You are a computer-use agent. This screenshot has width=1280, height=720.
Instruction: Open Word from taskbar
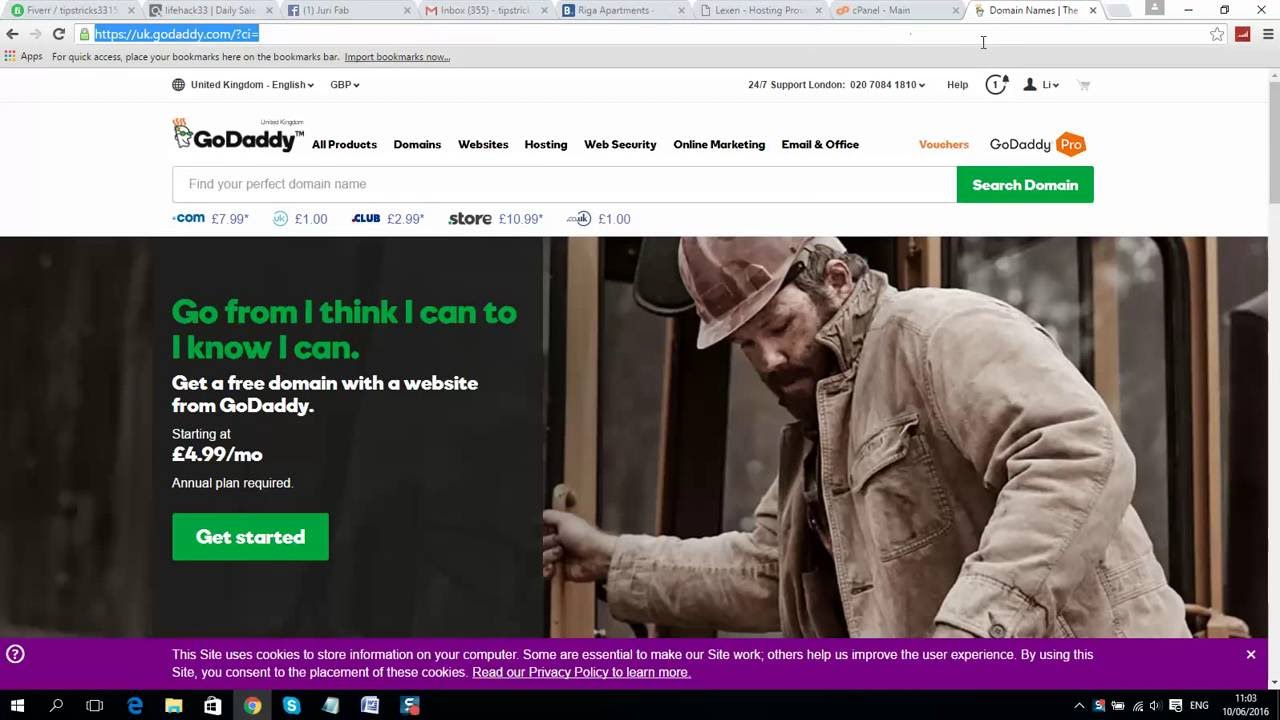(x=370, y=706)
